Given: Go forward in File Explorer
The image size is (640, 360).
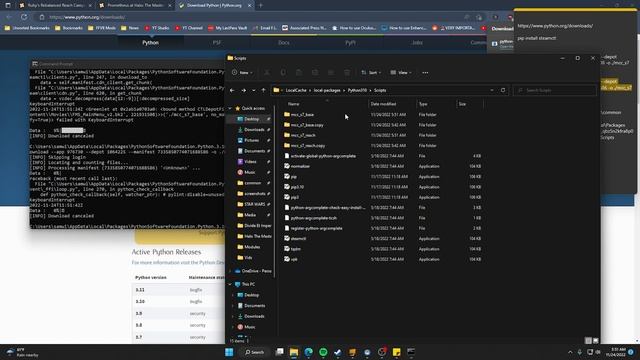Looking at the screenshot, I should (x=243, y=90).
